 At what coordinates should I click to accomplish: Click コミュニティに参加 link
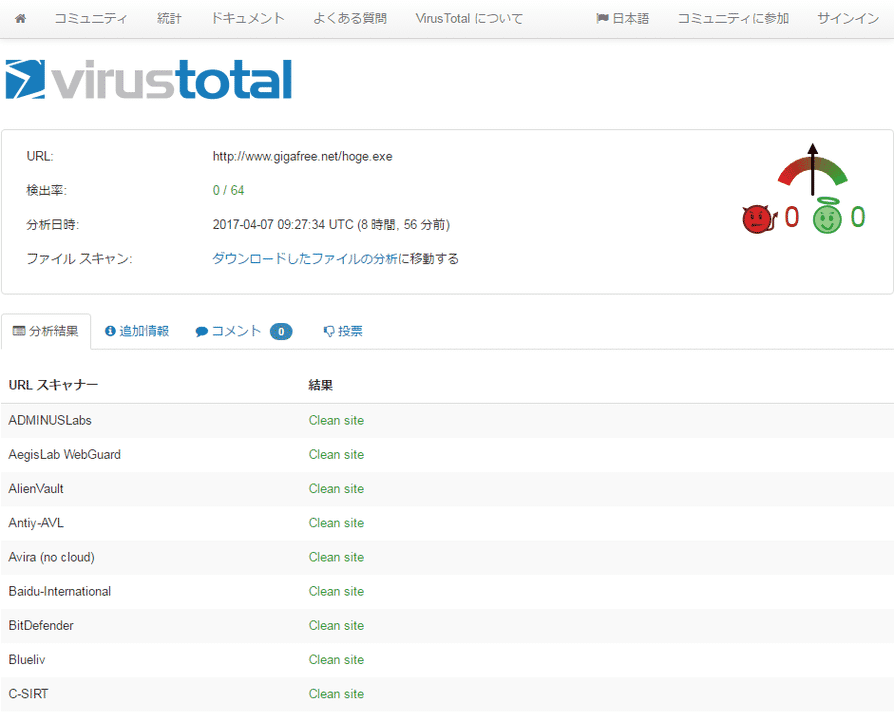tap(733, 18)
